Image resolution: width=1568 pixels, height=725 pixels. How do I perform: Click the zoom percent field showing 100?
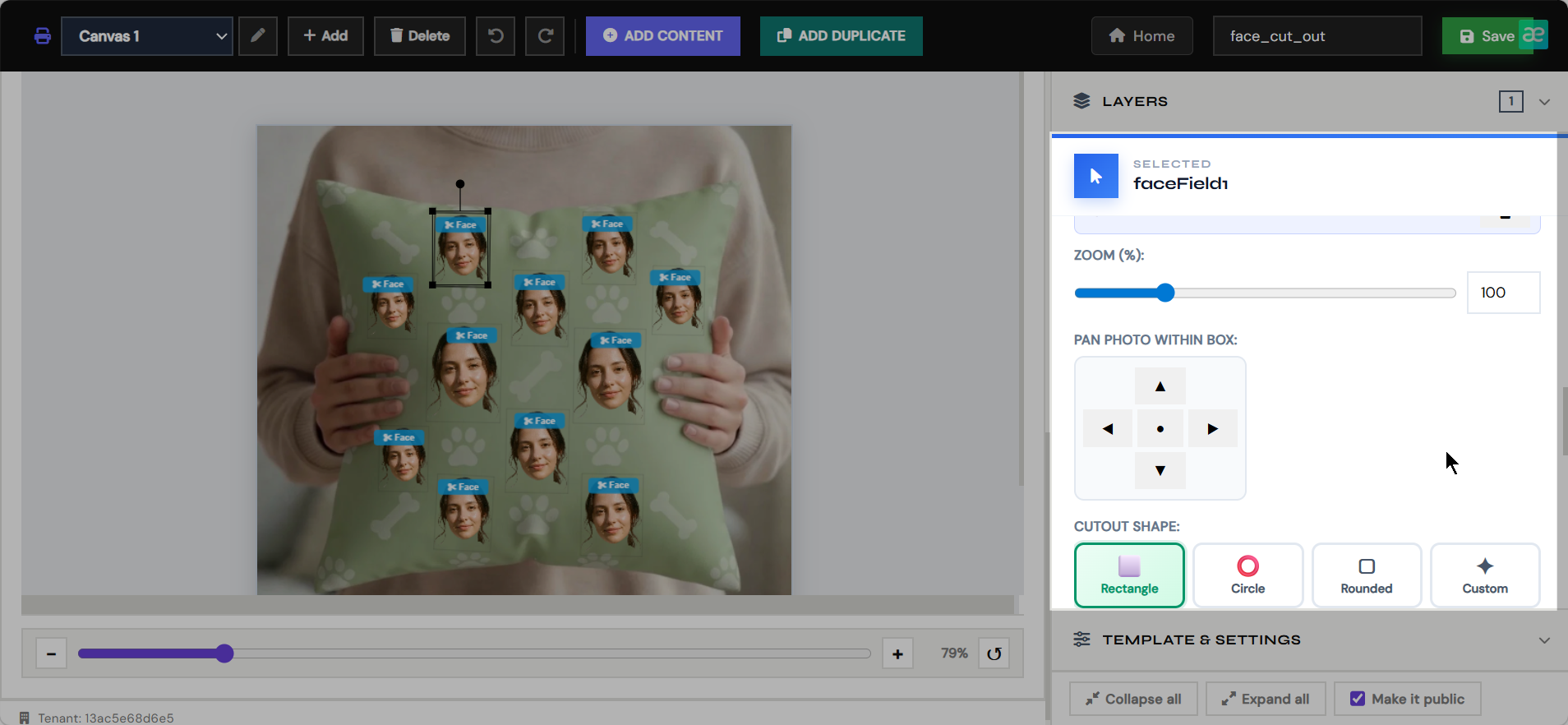[x=1503, y=293]
